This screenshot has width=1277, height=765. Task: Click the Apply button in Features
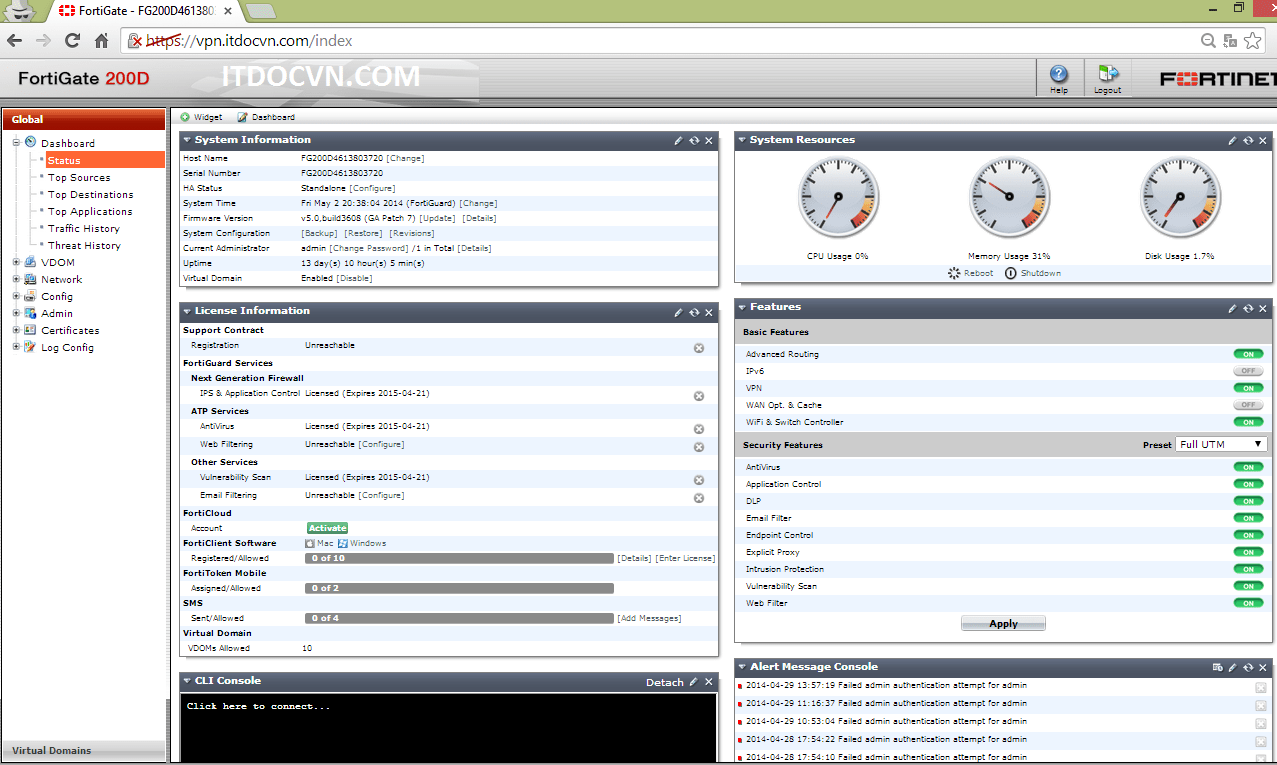[x=1003, y=623]
